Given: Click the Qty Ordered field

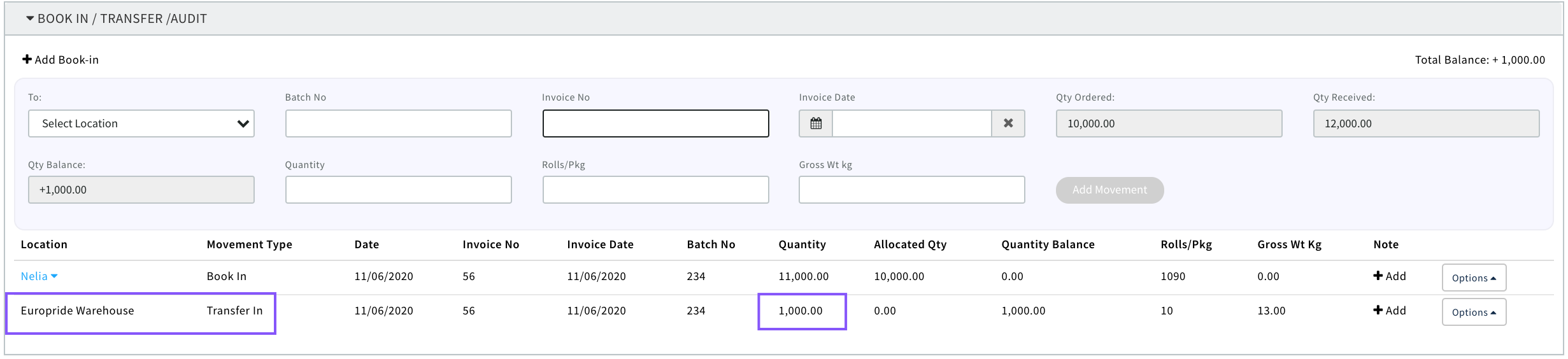Looking at the screenshot, I should [x=1169, y=123].
